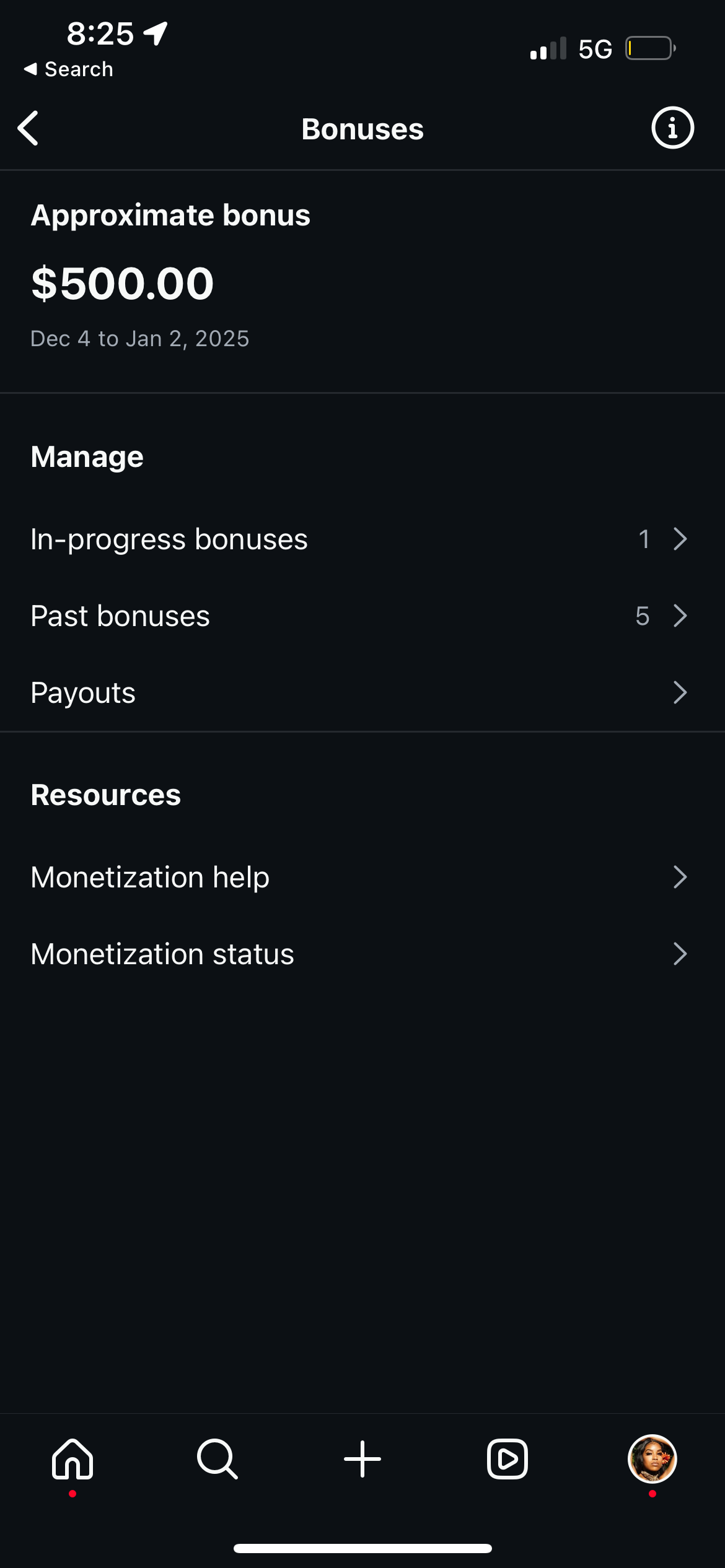This screenshot has height=1568, width=725.
Task: Tap the back arrow in Bonuses header
Action: tap(29, 128)
